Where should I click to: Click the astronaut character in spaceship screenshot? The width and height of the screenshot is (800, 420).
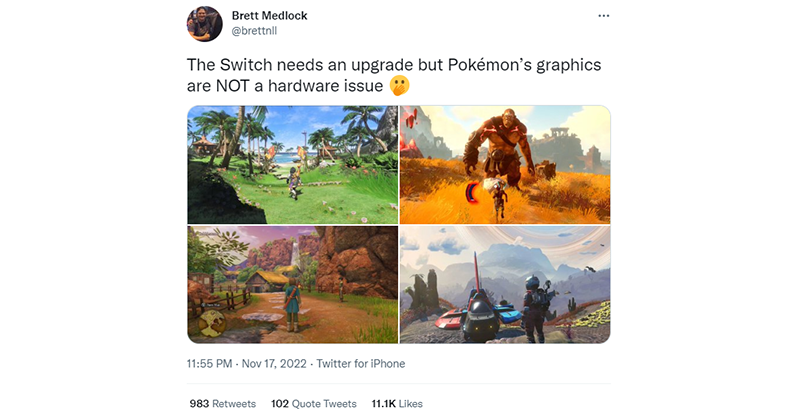point(535,308)
